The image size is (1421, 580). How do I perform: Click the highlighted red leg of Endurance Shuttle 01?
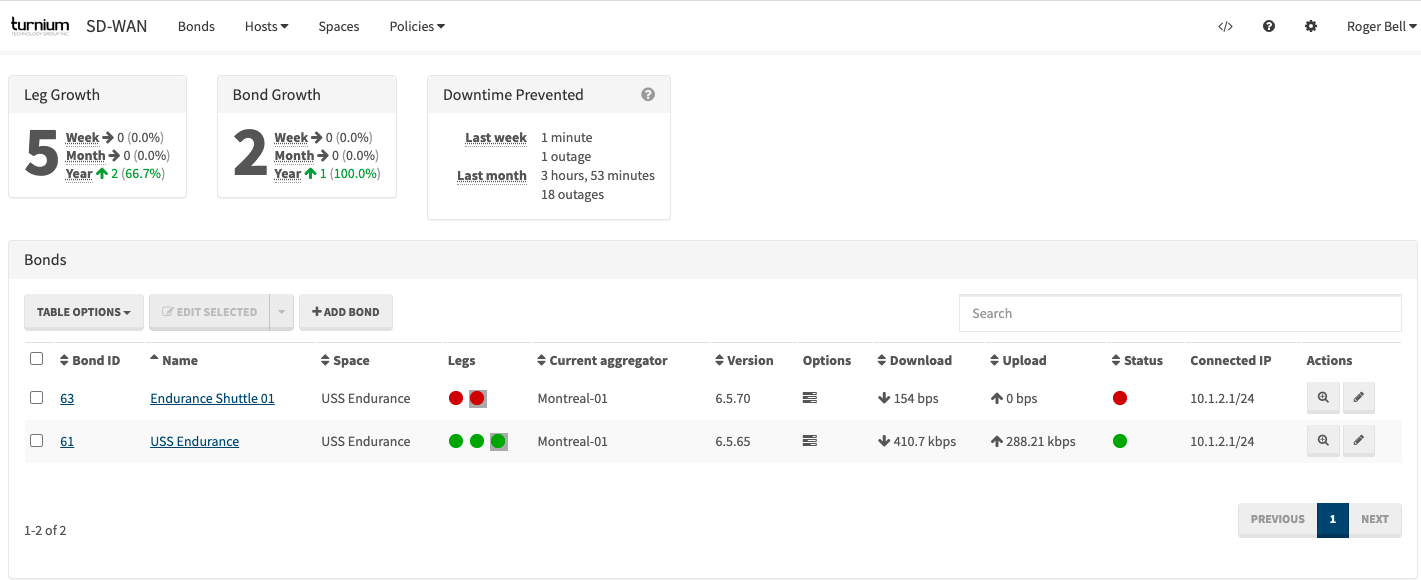point(477,398)
